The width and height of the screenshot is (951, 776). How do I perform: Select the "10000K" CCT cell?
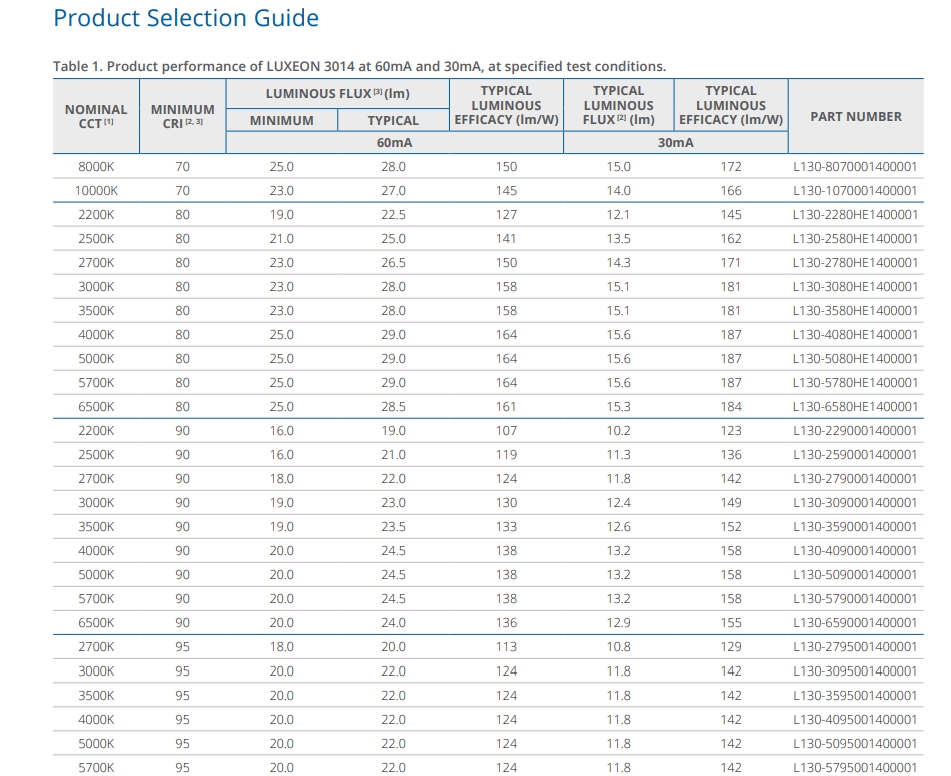coord(96,191)
